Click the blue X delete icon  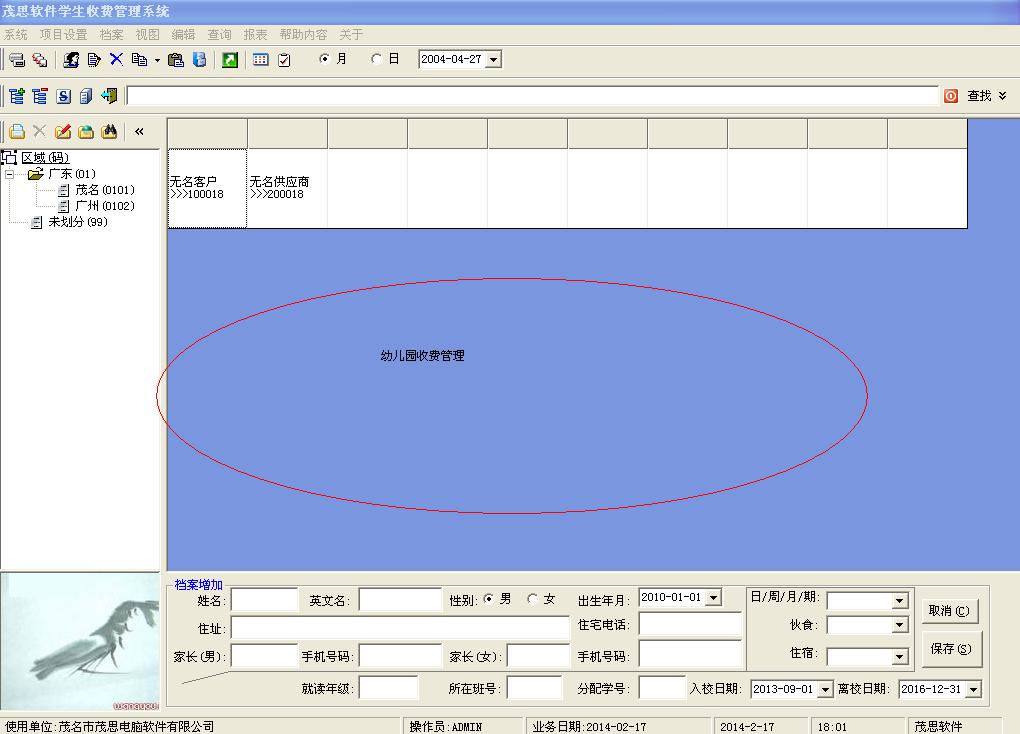tap(116, 60)
